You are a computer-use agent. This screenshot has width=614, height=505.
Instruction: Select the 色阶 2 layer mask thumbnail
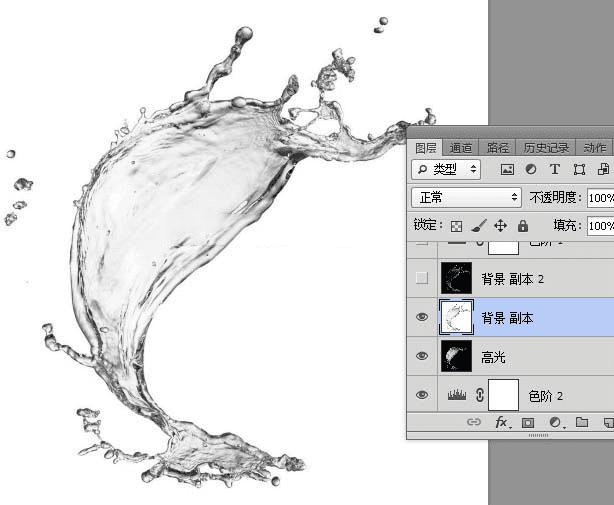(x=504, y=395)
